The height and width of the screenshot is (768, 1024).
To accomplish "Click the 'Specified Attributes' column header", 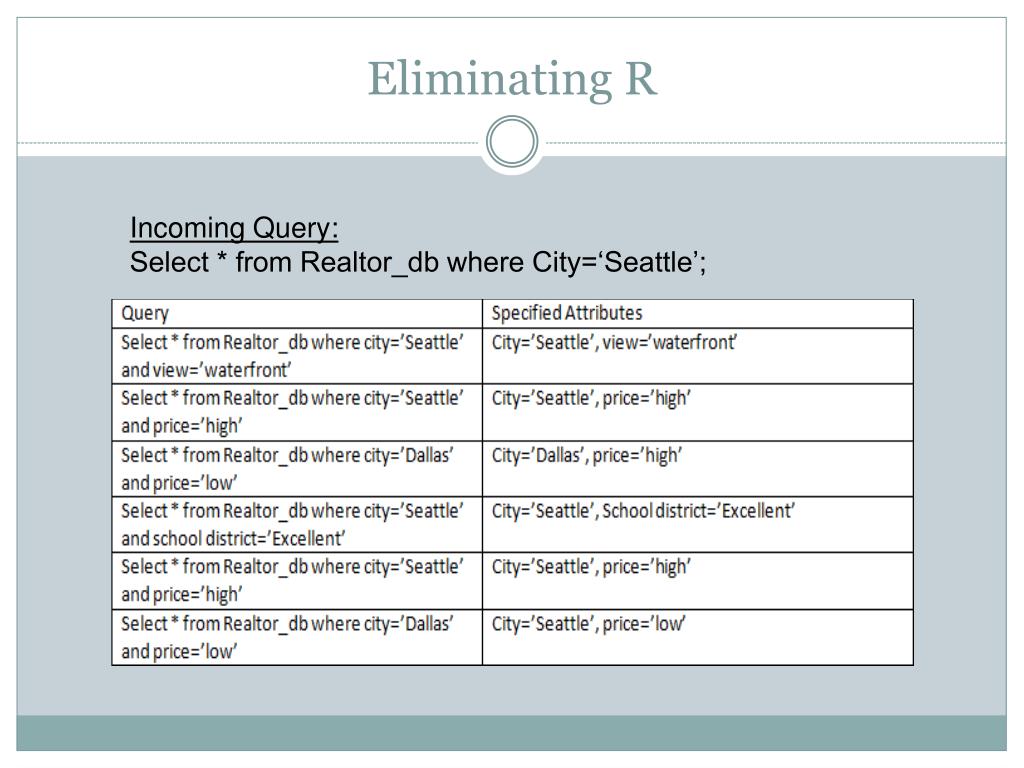I will 697,313.
